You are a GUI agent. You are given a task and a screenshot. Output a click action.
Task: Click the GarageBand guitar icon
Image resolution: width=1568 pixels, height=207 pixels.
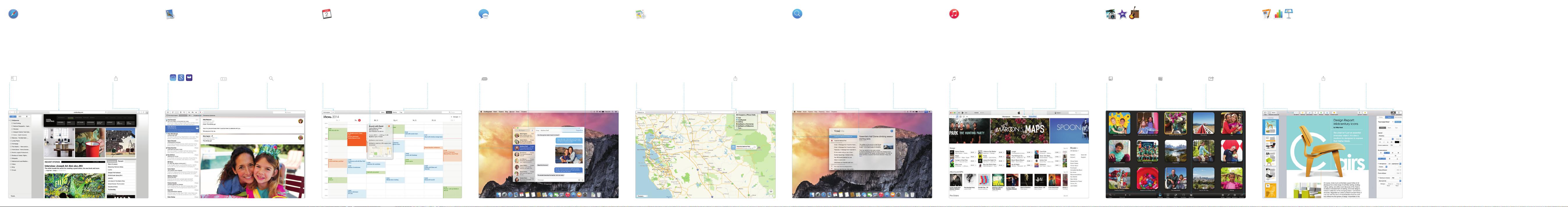(1134, 13)
